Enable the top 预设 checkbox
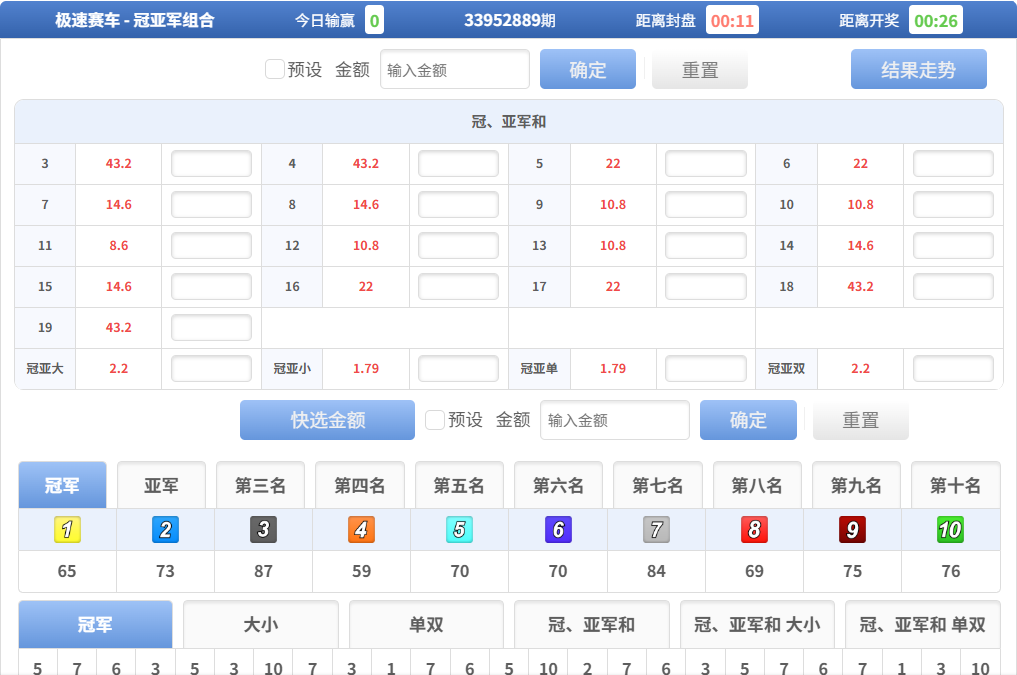This screenshot has width=1017, height=675. [275, 69]
